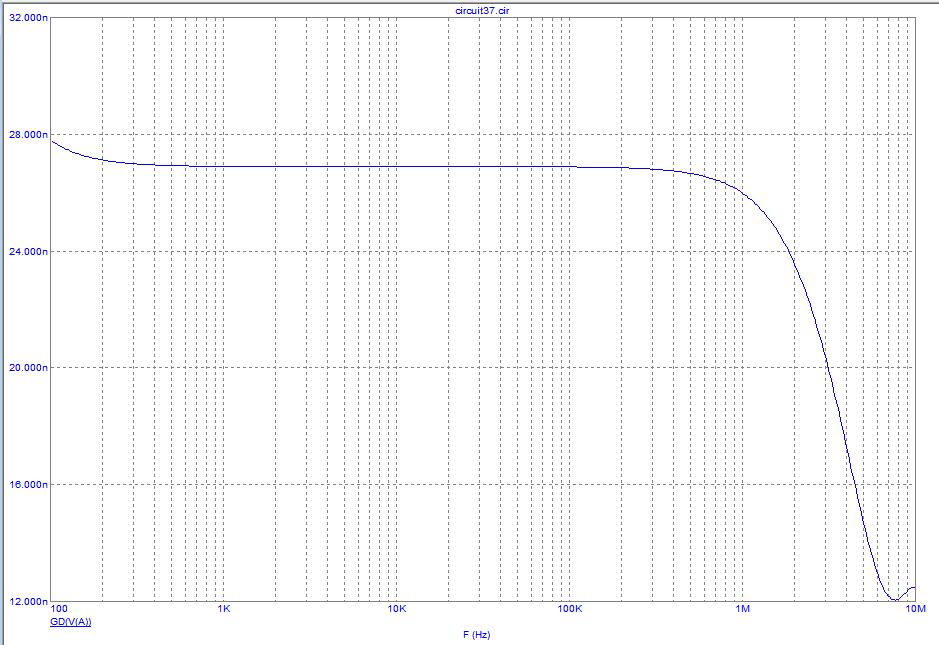
Task: Click the 100K frequency axis label
Action: [570, 608]
